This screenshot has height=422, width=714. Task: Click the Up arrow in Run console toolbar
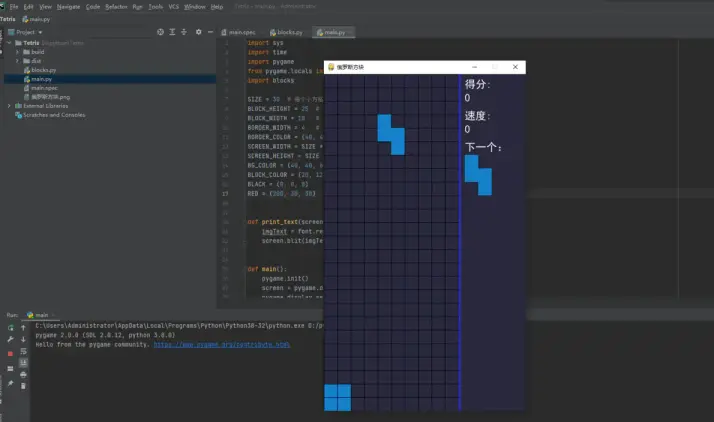click(23, 328)
